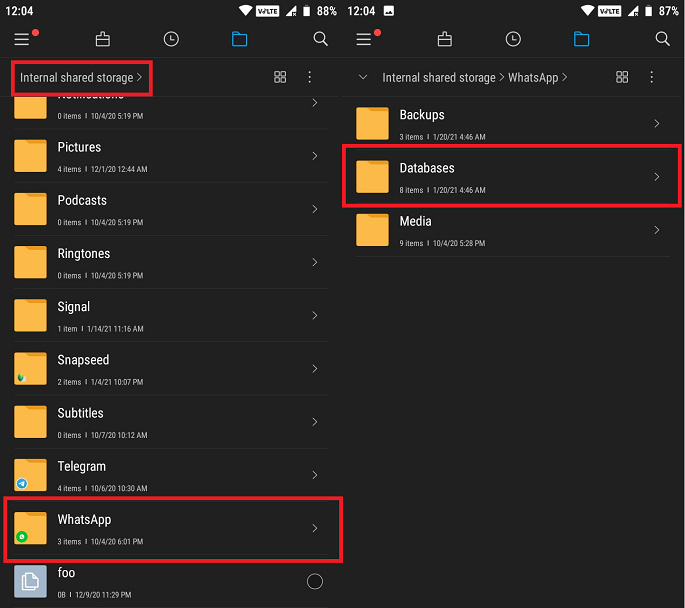
Task: Open the Signal folder icon
Action: 30,315
